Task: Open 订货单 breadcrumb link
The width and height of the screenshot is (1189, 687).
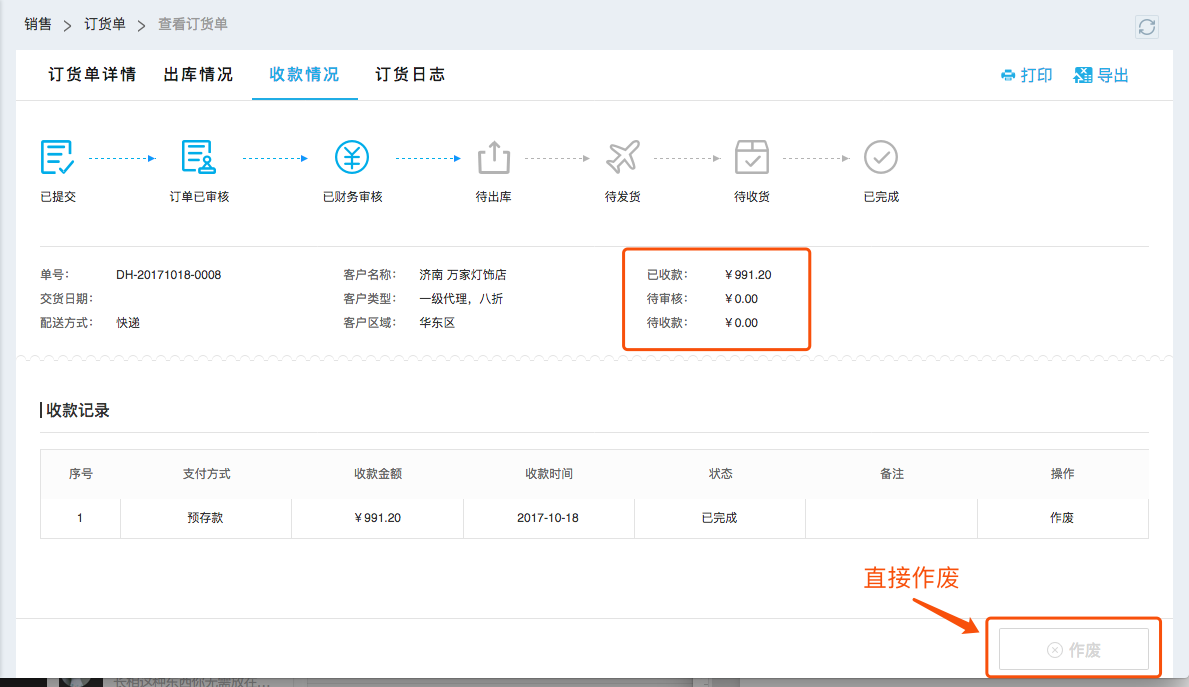Action: [x=105, y=24]
